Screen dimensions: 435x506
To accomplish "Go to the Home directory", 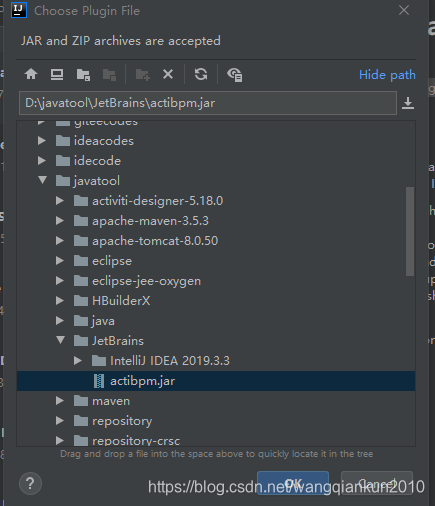I will click(31, 74).
